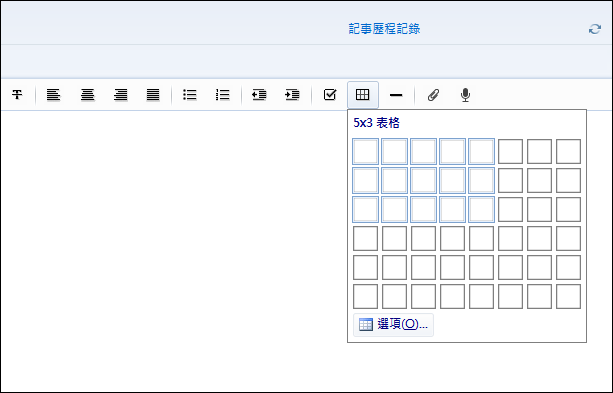The image size is (613, 393).
Task: Justify the text alignment
Action: point(153,95)
